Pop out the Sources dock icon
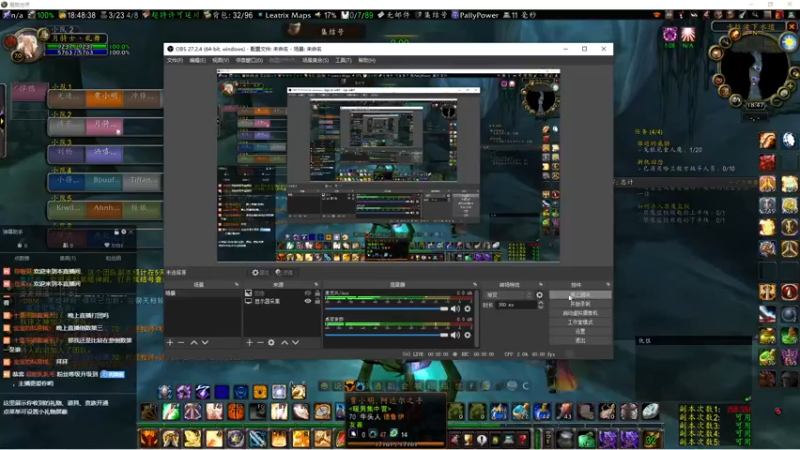The height and width of the screenshot is (450, 800). [x=316, y=284]
